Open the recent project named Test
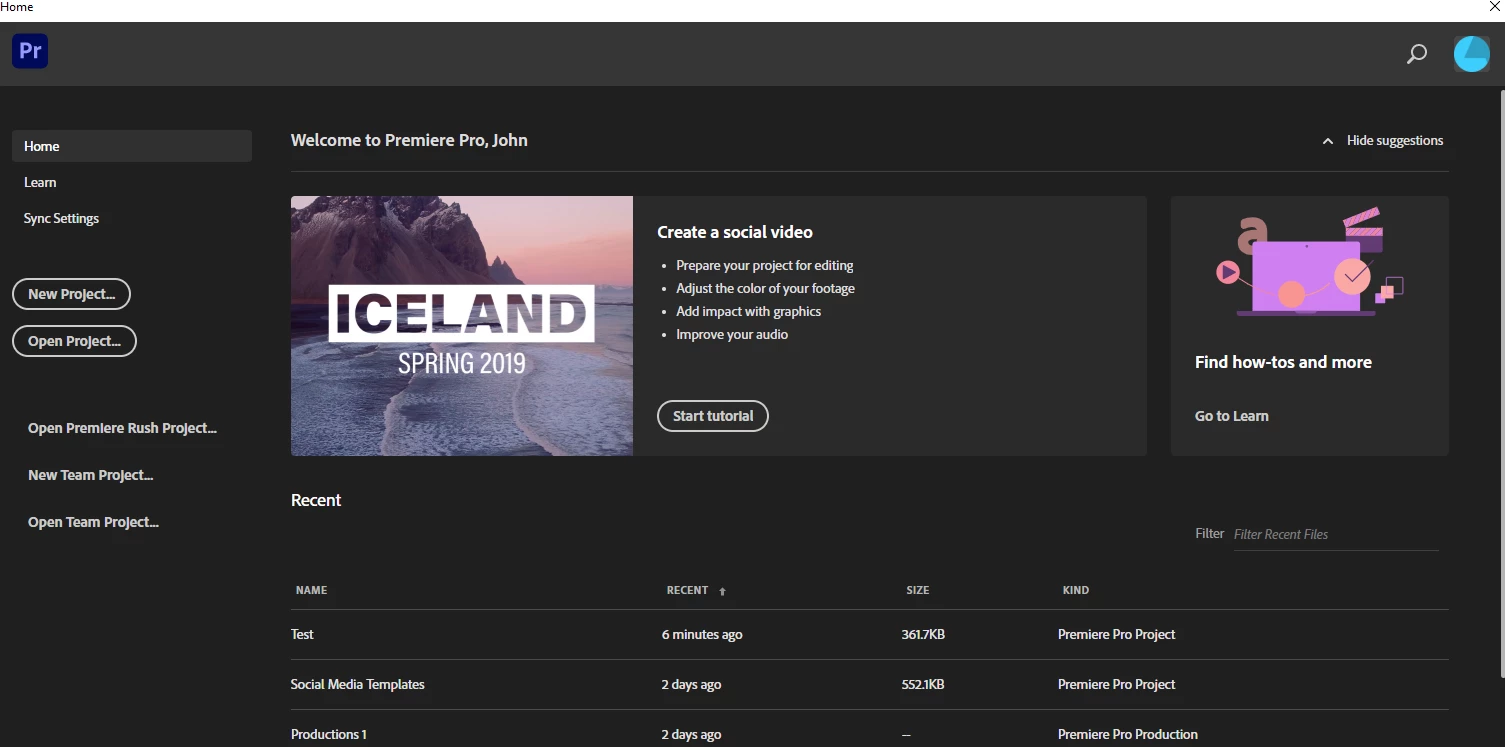The height and width of the screenshot is (747, 1505). coord(302,634)
